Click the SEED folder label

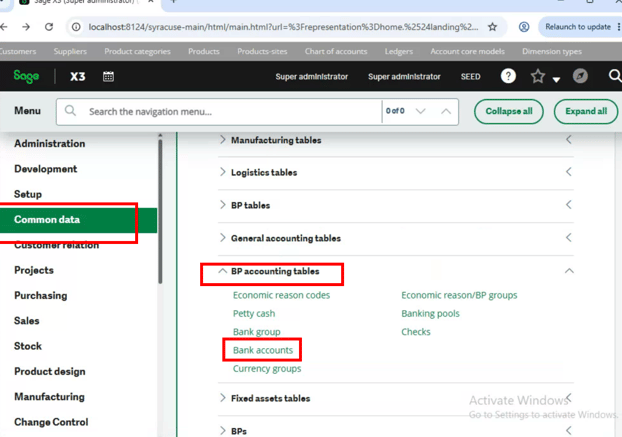pos(470,77)
